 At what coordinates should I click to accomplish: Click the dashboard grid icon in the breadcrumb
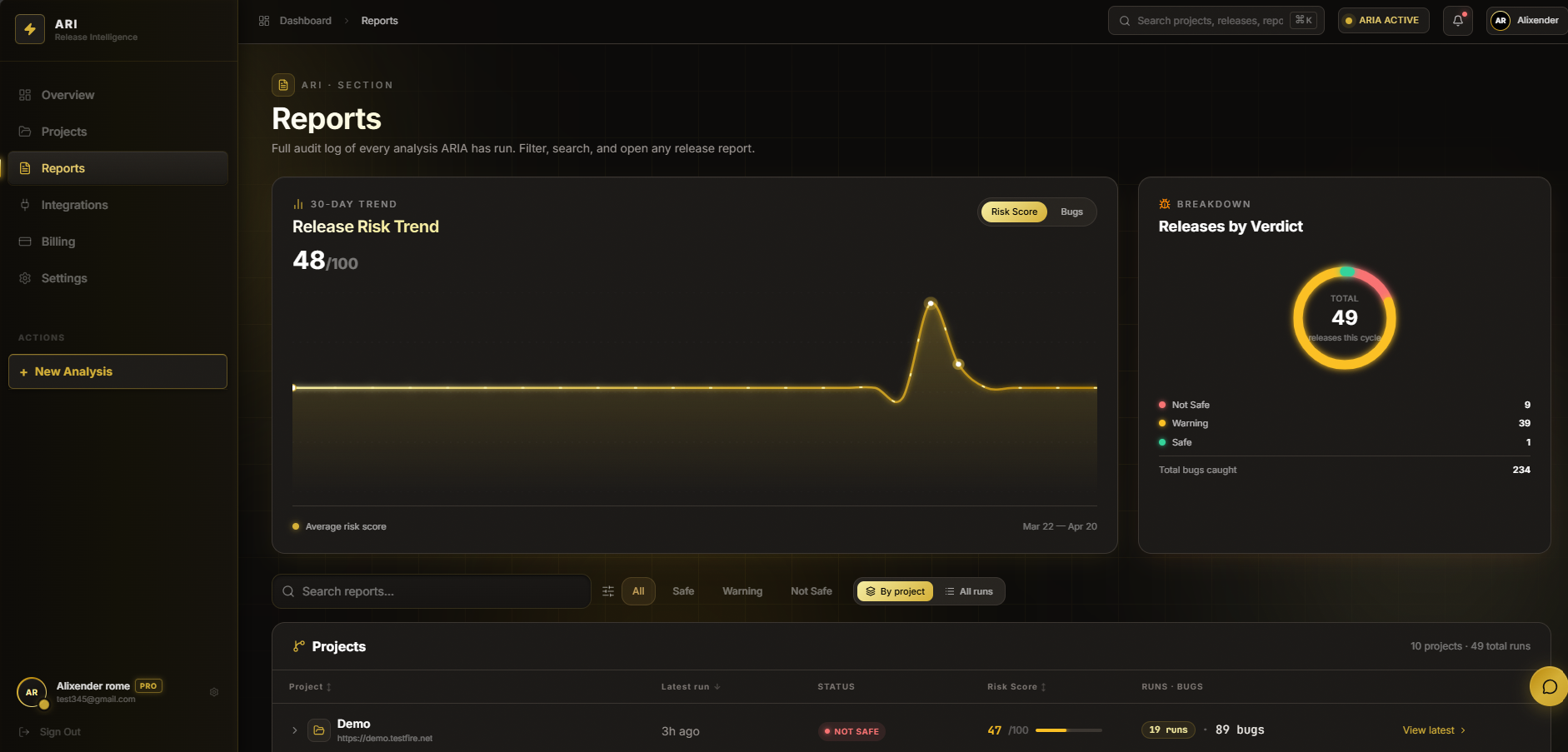click(x=264, y=21)
